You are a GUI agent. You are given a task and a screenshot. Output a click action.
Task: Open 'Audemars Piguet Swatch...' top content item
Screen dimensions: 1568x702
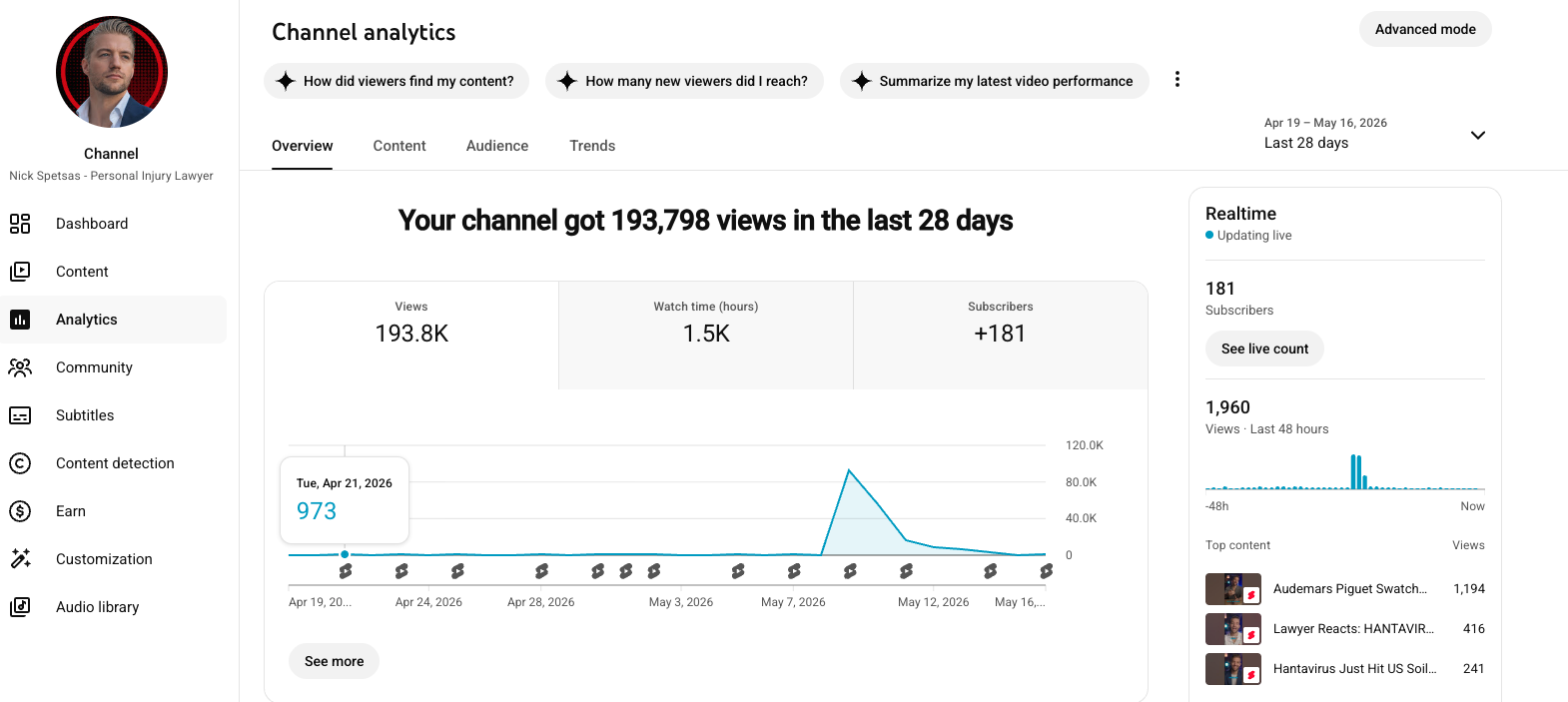pos(1345,589)
